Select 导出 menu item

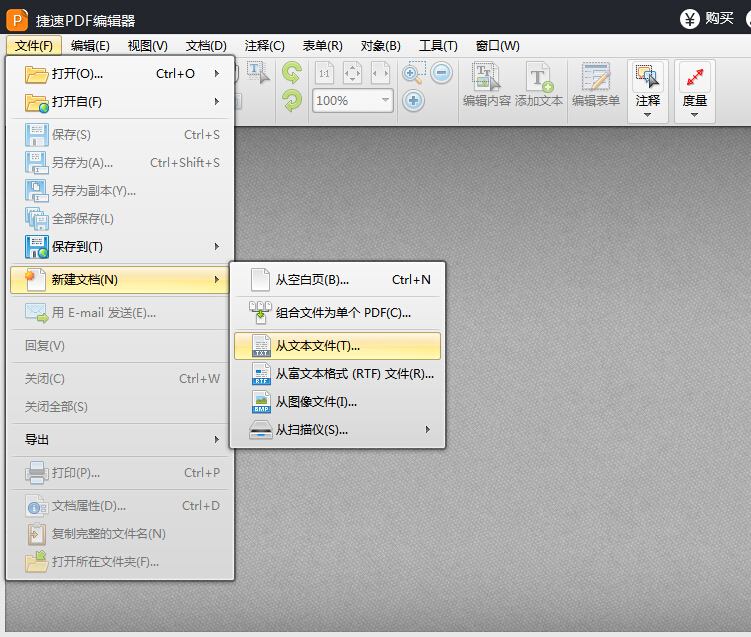(120, 440)
